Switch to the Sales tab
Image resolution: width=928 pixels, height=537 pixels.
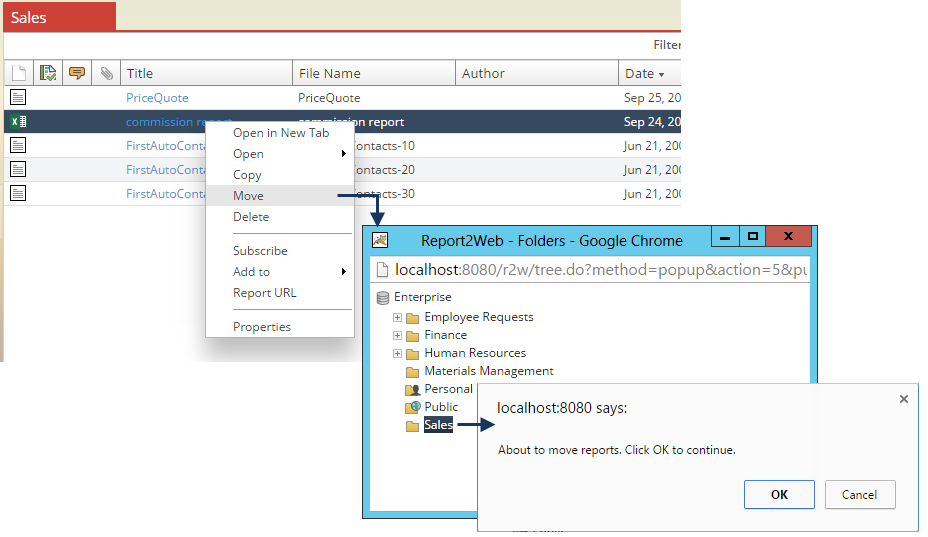60,17
